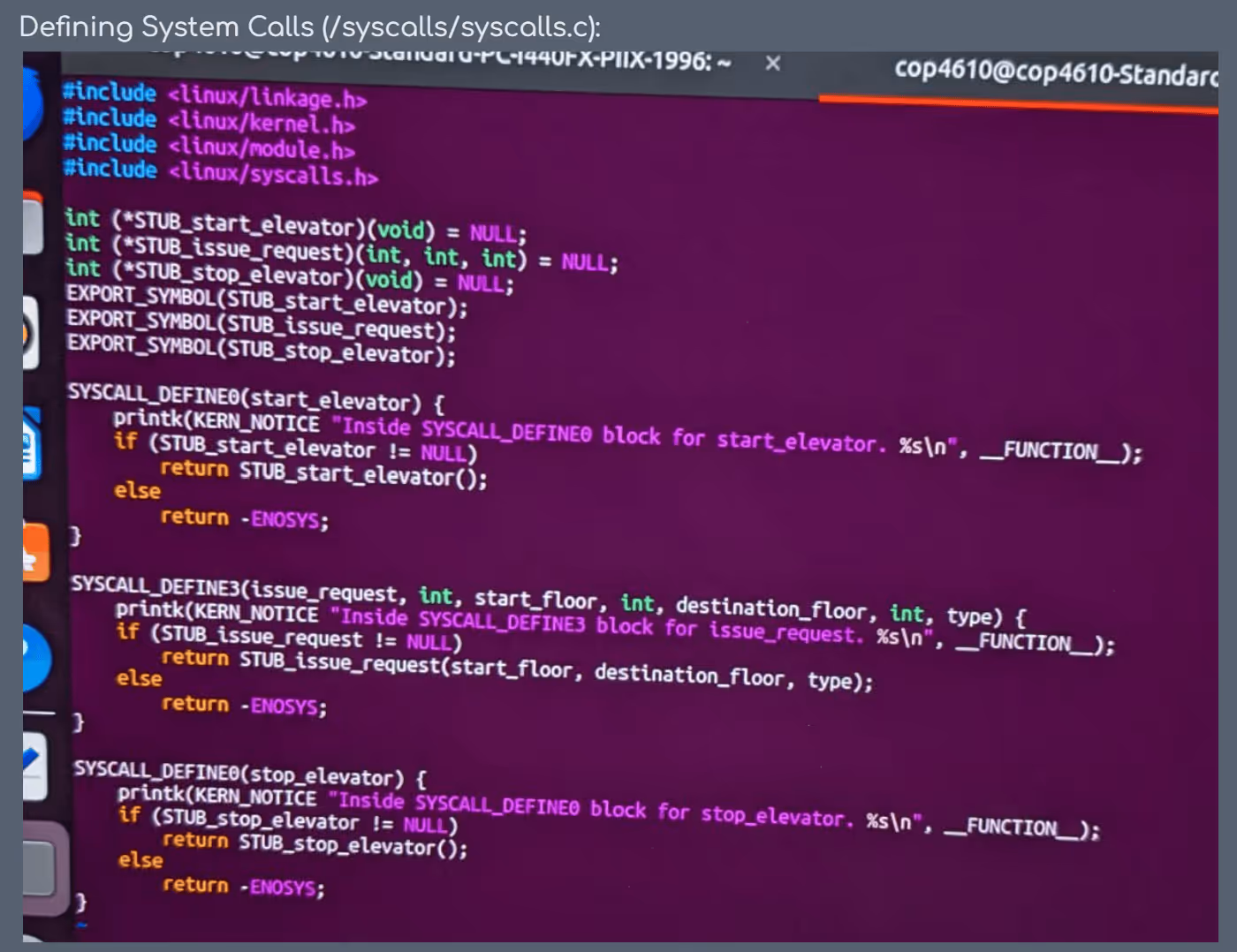This screenshot has width=1237, height=952.
Task: Close the first terminal tab
Action: (x=772, y=63)
